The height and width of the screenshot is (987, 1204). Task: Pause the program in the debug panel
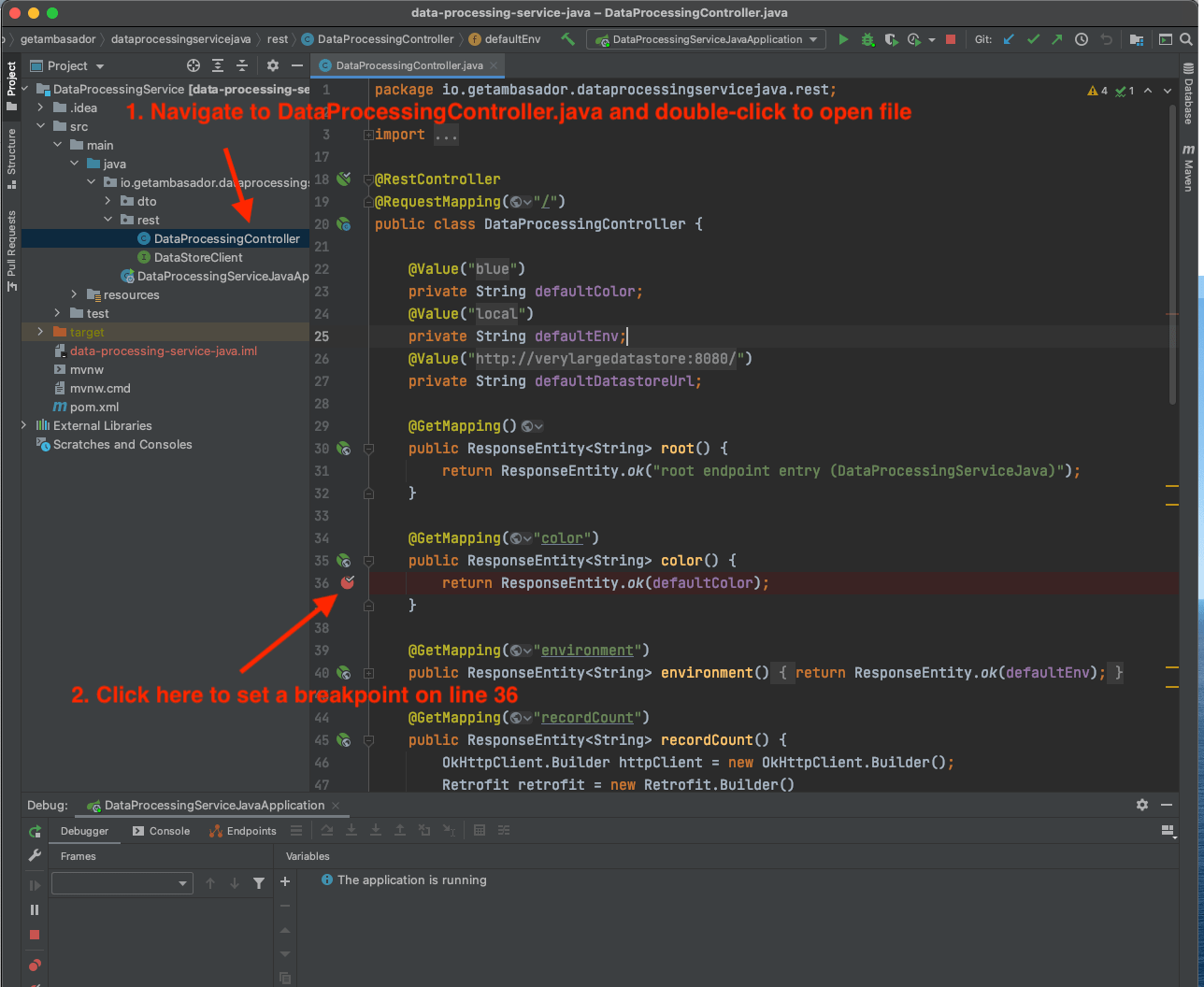(35, 909)
